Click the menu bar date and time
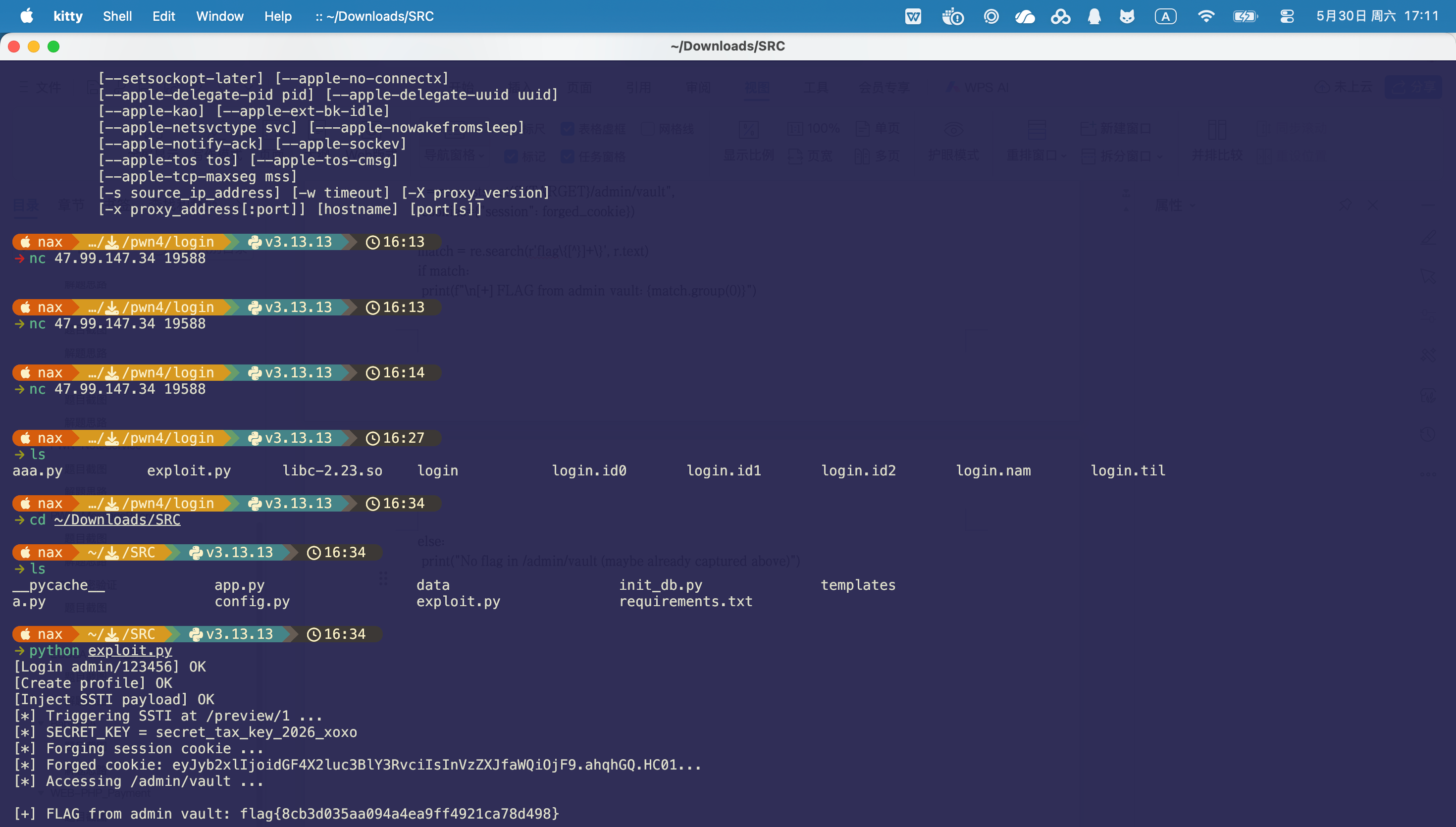1456x827 pixels. point(1378,16)
